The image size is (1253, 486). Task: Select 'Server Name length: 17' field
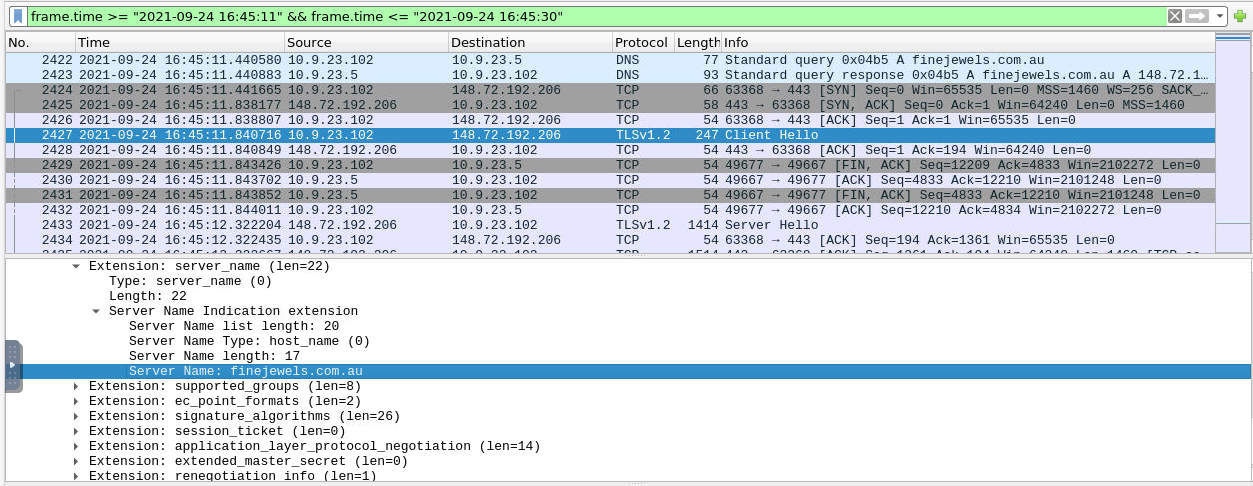(215, 356)
